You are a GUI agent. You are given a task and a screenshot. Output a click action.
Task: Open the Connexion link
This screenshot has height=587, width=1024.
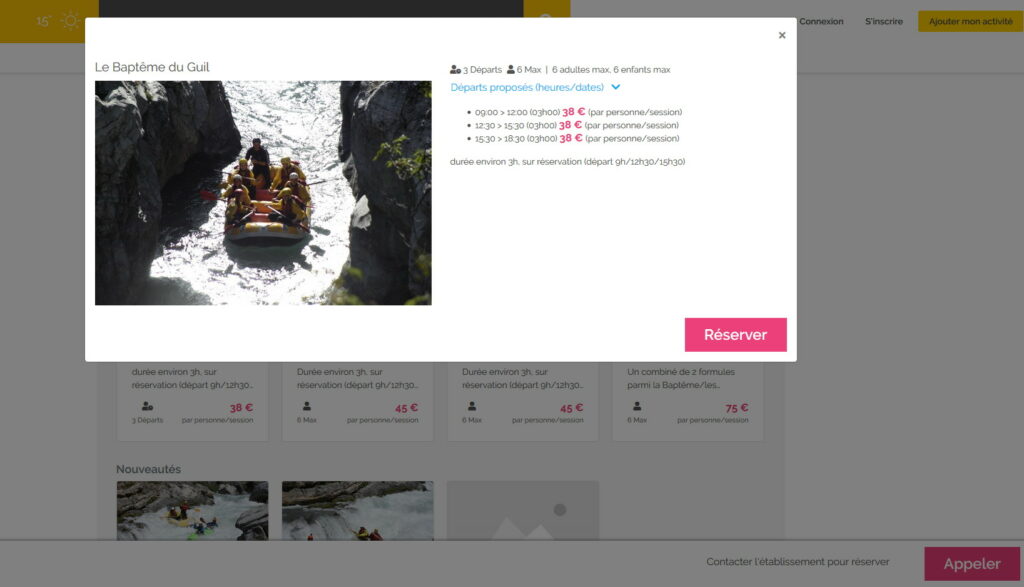click(821, 22)
